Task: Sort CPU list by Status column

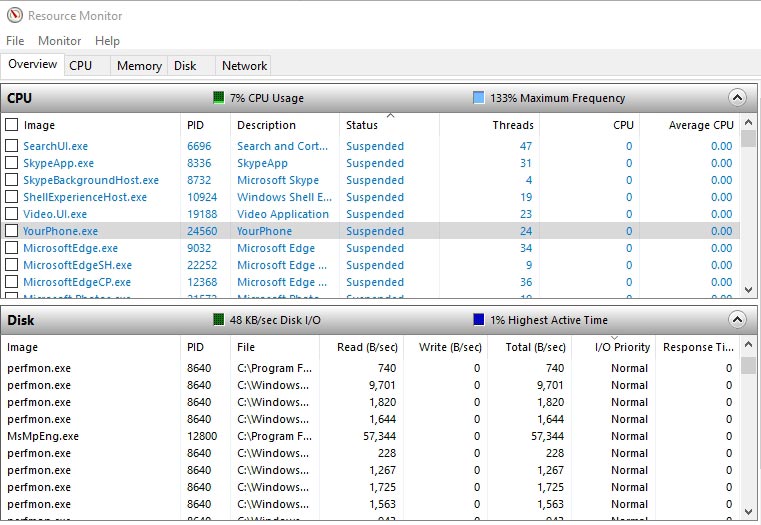Action: [390, 125]
